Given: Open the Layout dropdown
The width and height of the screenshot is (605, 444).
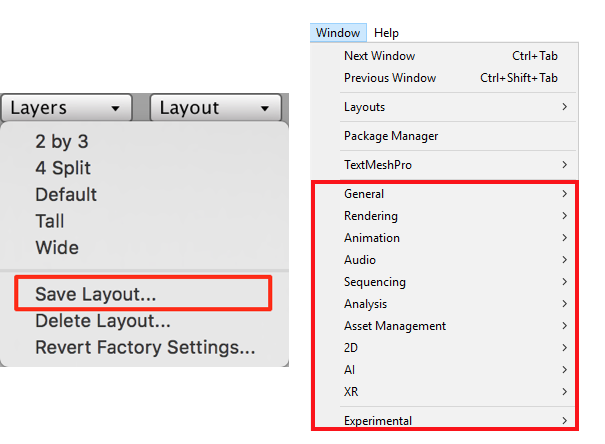Looking at the screenshot, I should [x=216, y=108].
